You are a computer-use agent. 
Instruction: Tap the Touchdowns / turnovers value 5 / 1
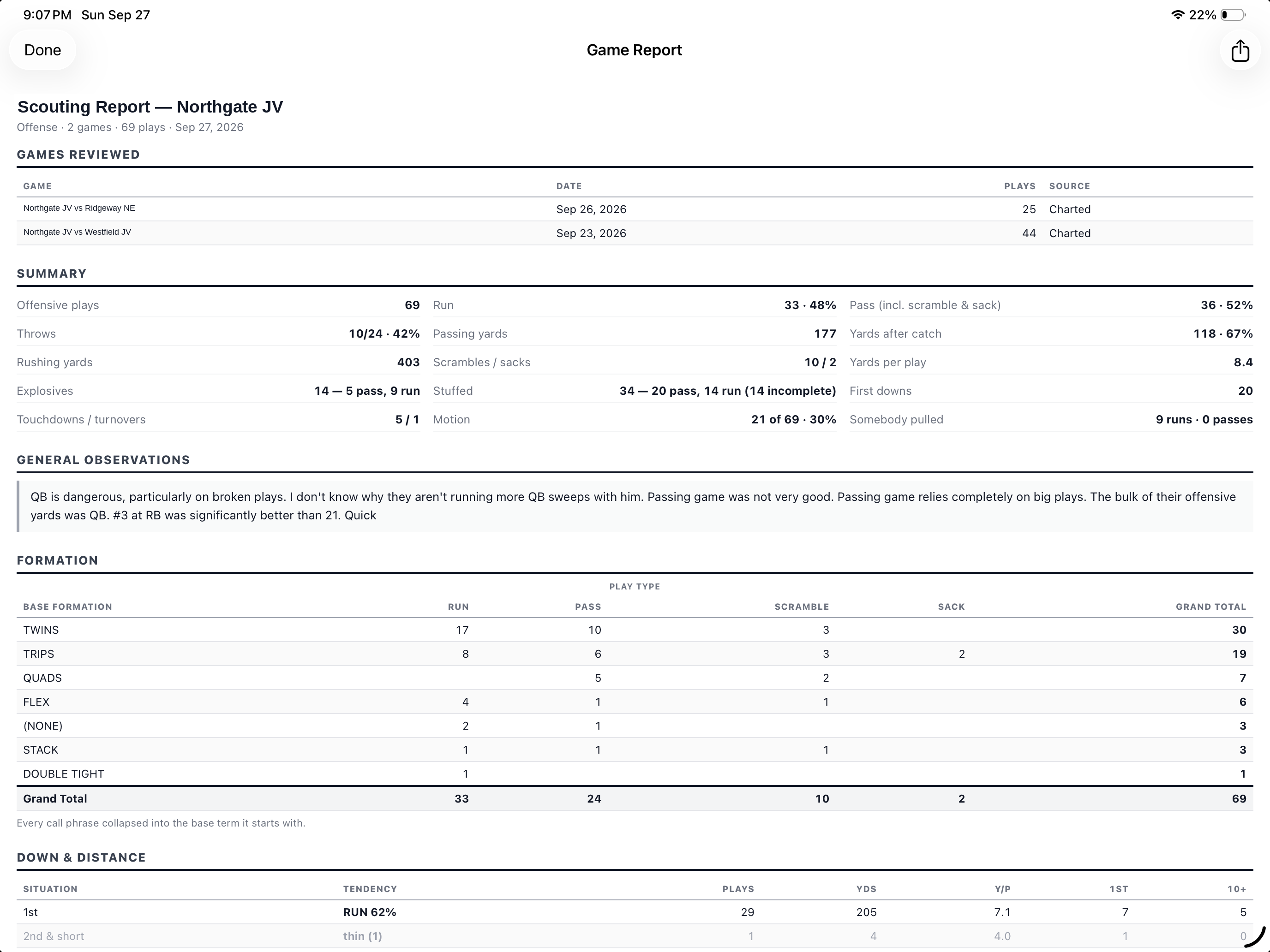click(407, 419)
